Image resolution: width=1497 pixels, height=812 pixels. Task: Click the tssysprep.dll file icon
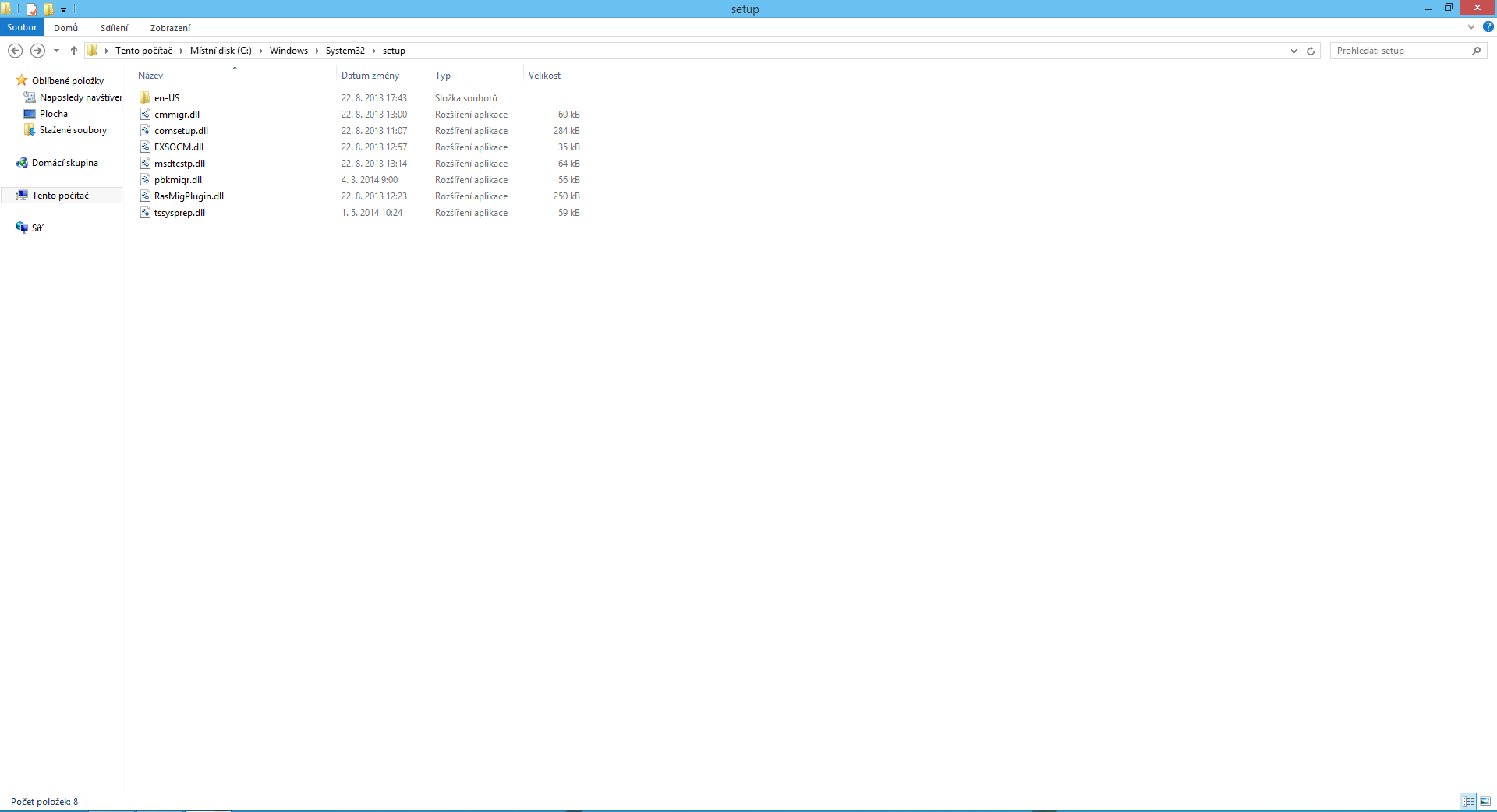(x=145, y=212)
